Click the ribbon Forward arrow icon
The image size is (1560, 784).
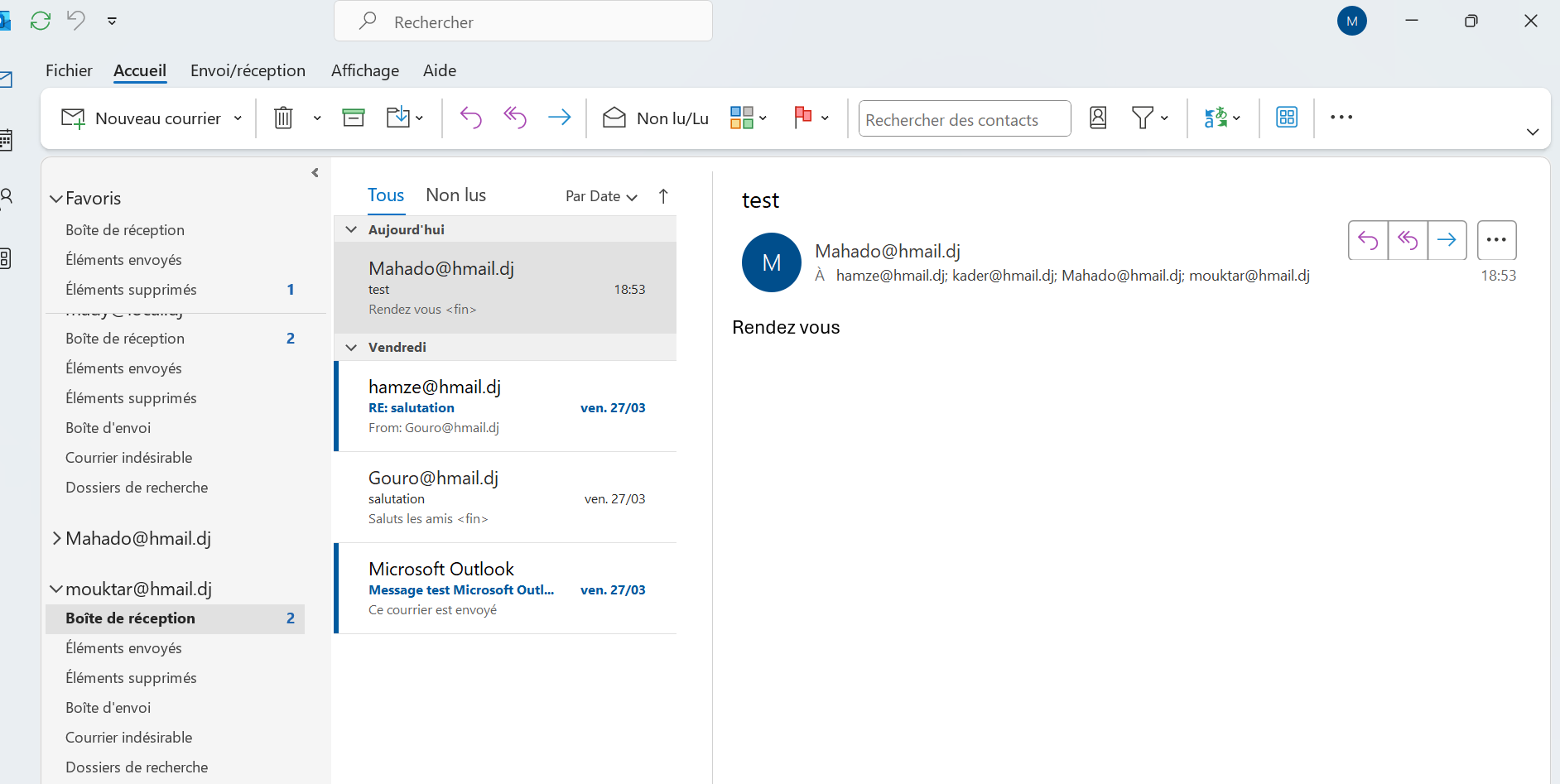560,118
